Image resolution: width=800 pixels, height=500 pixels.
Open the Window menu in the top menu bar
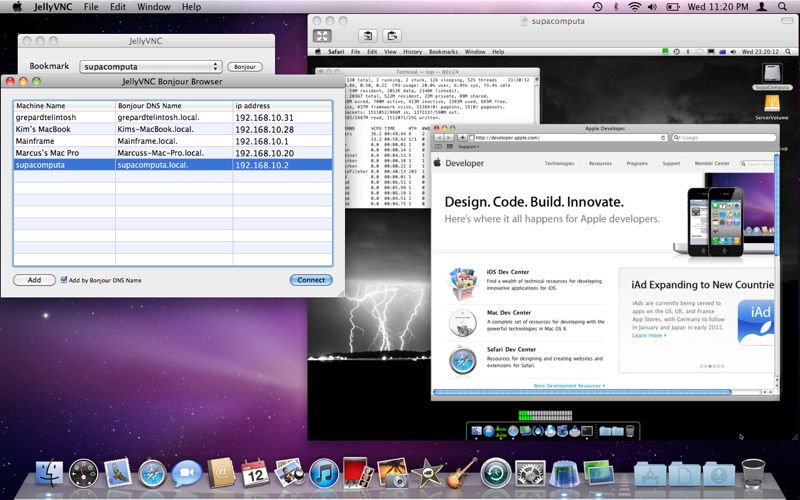click(x=154, y=7)
